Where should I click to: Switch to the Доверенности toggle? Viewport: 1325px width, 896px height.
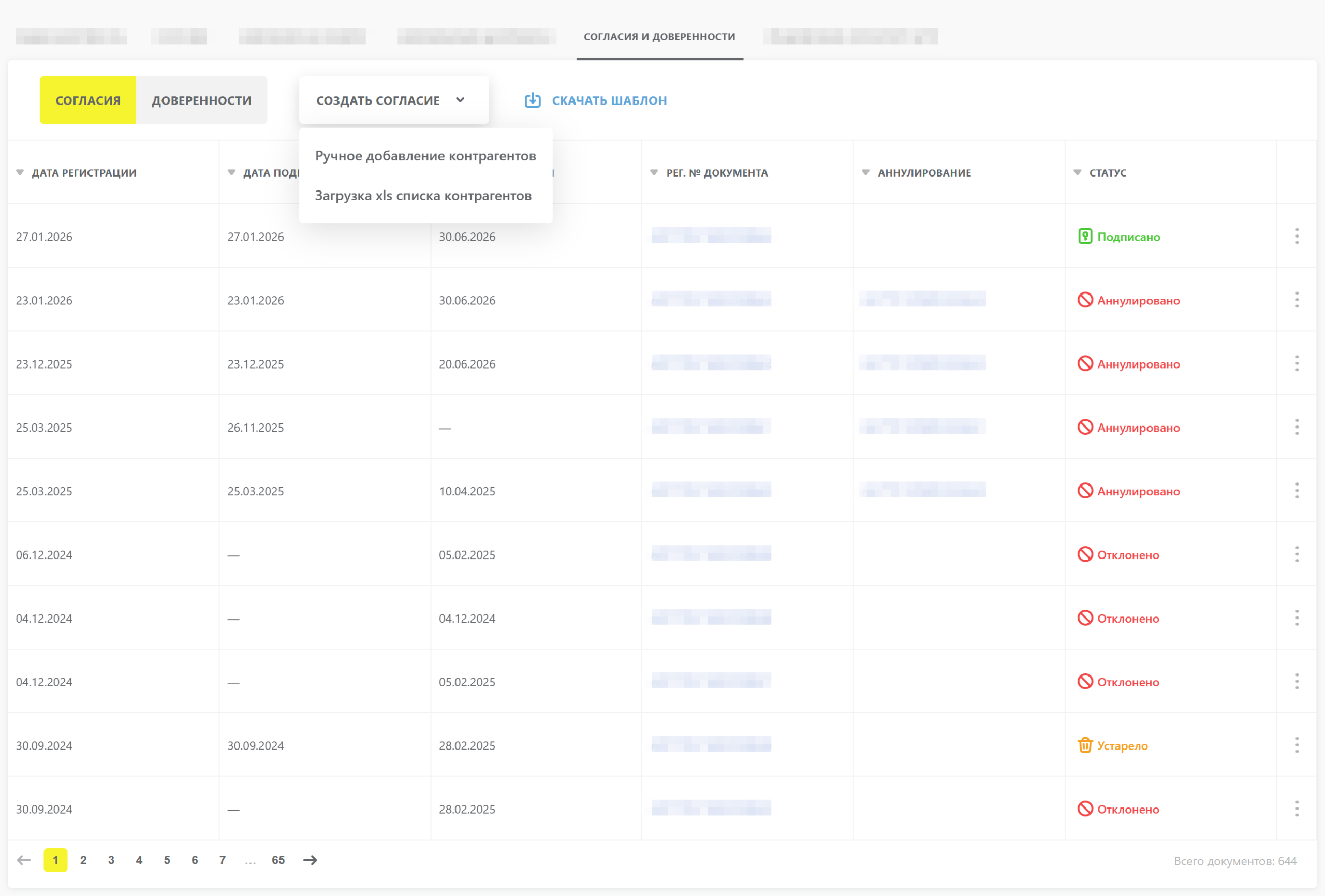(x=201, y=100)
